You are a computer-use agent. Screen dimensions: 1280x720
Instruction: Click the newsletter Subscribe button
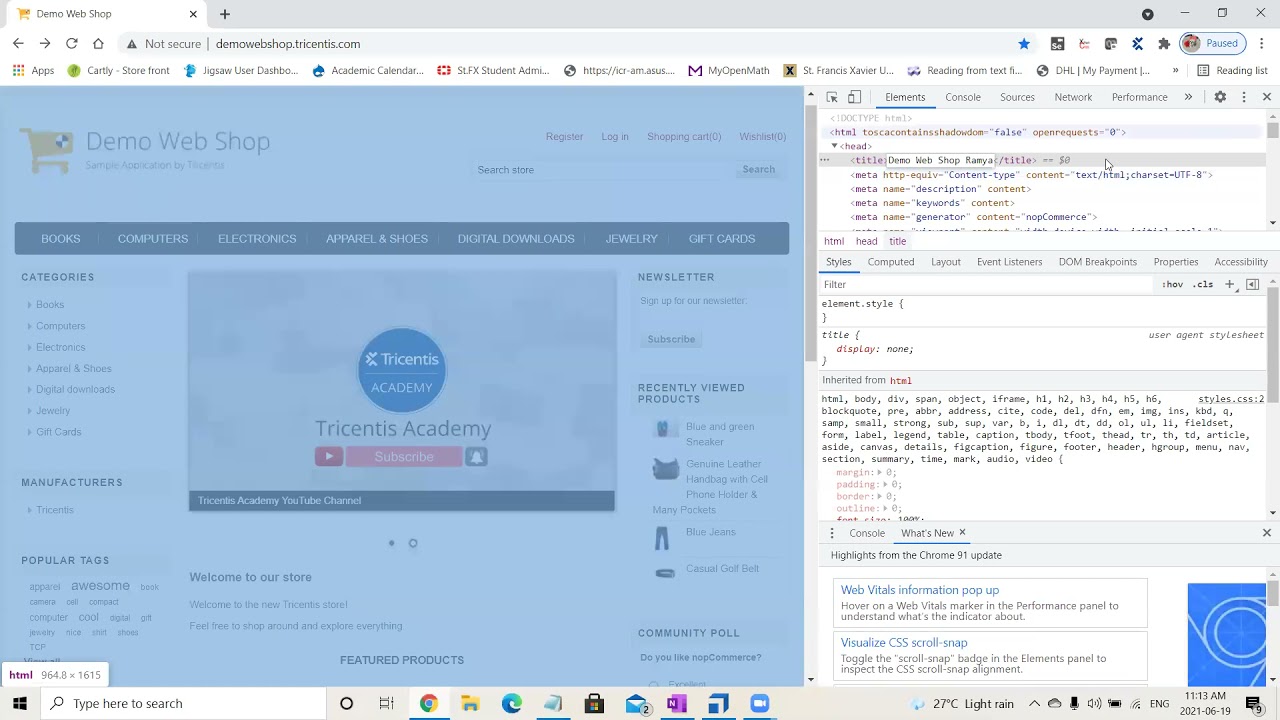[x=671, y=339]
